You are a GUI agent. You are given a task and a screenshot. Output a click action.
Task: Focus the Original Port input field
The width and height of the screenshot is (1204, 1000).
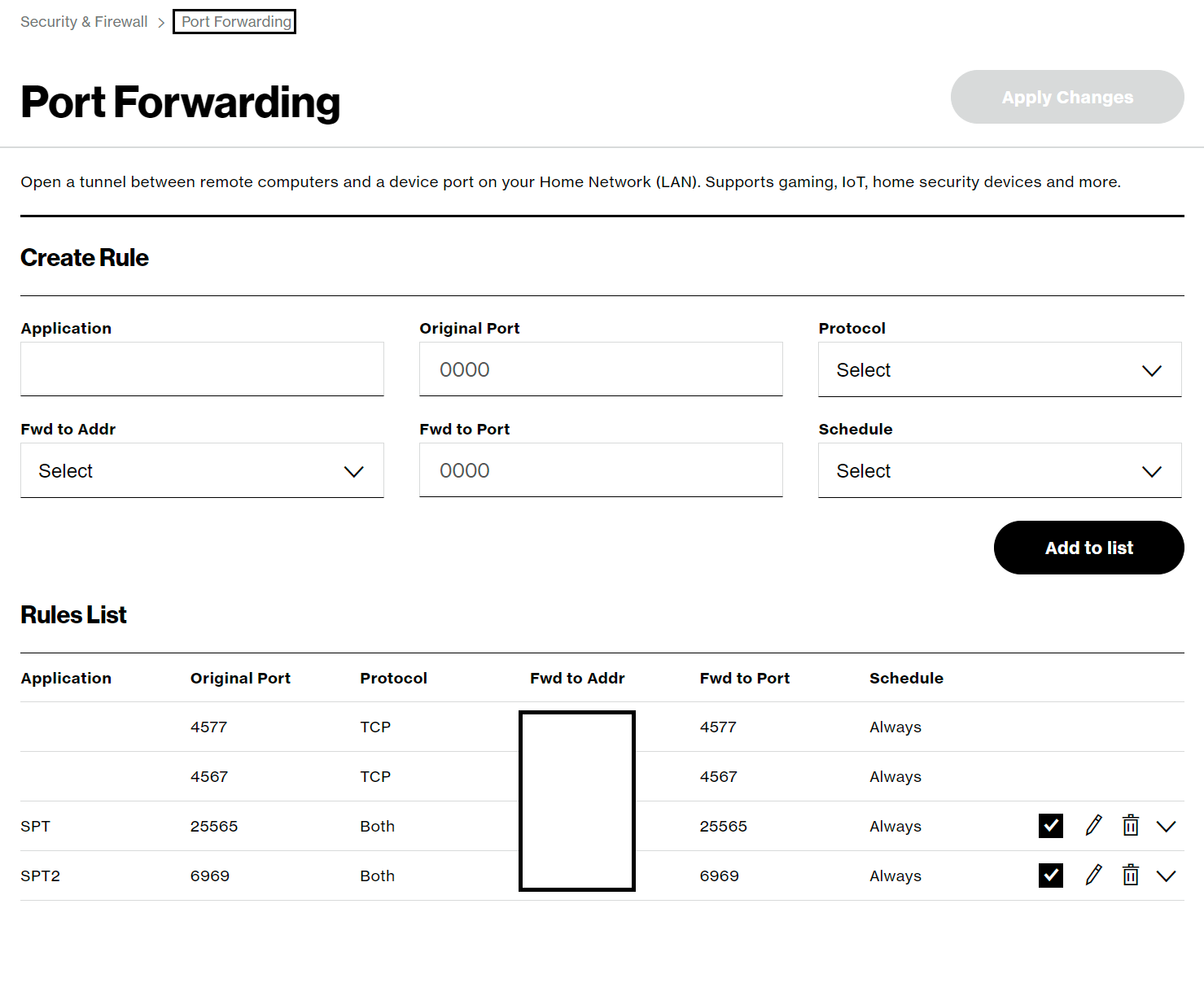(x=601, y=369)
